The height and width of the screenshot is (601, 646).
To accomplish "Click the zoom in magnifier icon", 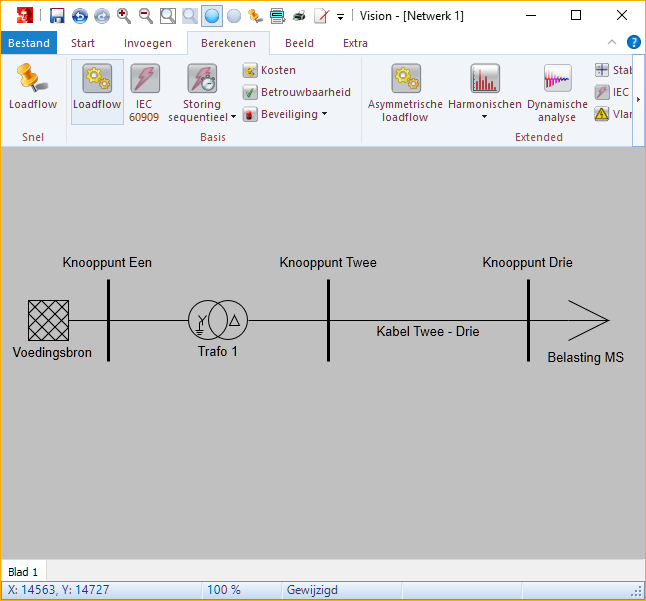I will point(124,16).
